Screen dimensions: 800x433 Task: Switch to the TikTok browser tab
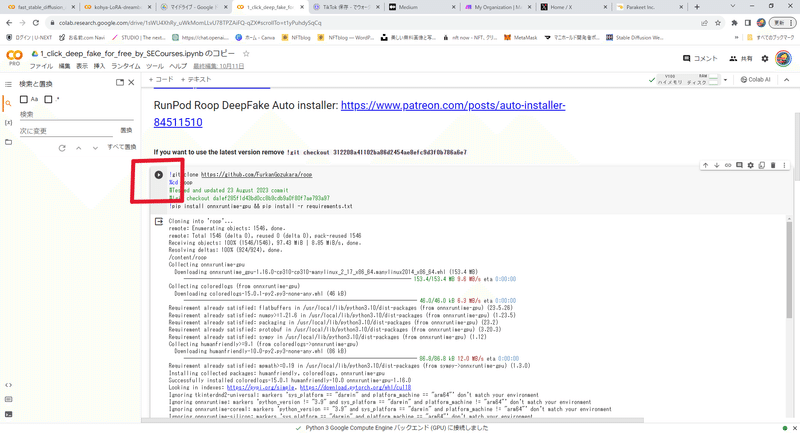click(x=345, y=7)
